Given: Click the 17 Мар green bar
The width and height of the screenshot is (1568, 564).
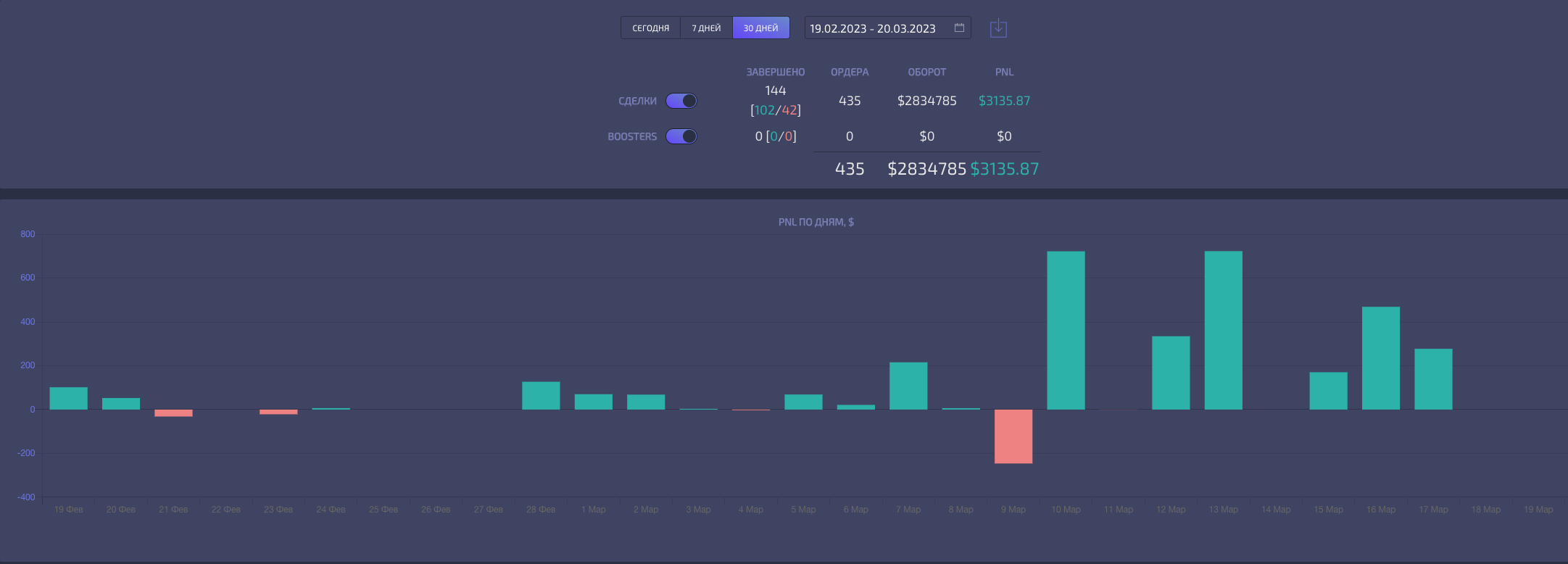Looking at the screenshot, I should coord(1433,379).
